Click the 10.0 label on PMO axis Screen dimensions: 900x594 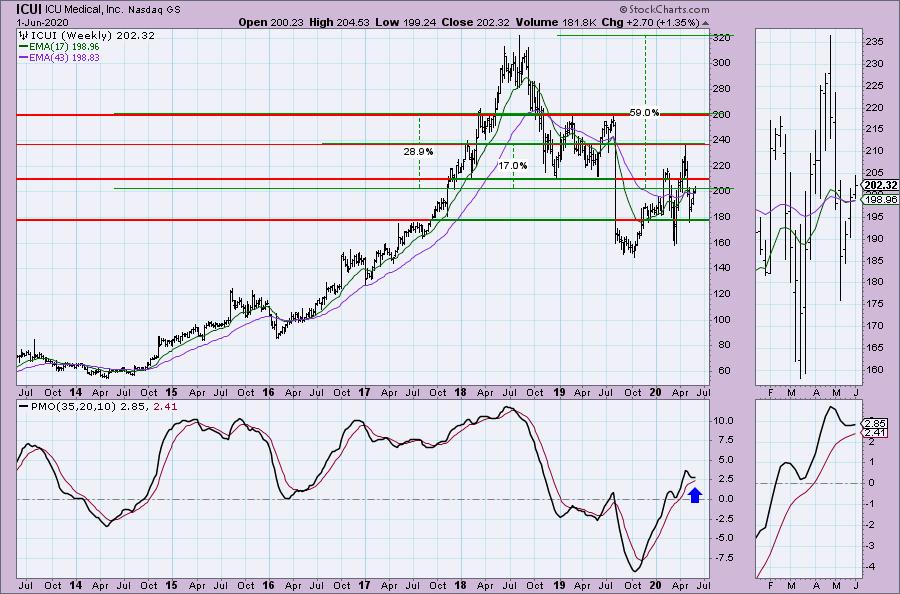723,420
